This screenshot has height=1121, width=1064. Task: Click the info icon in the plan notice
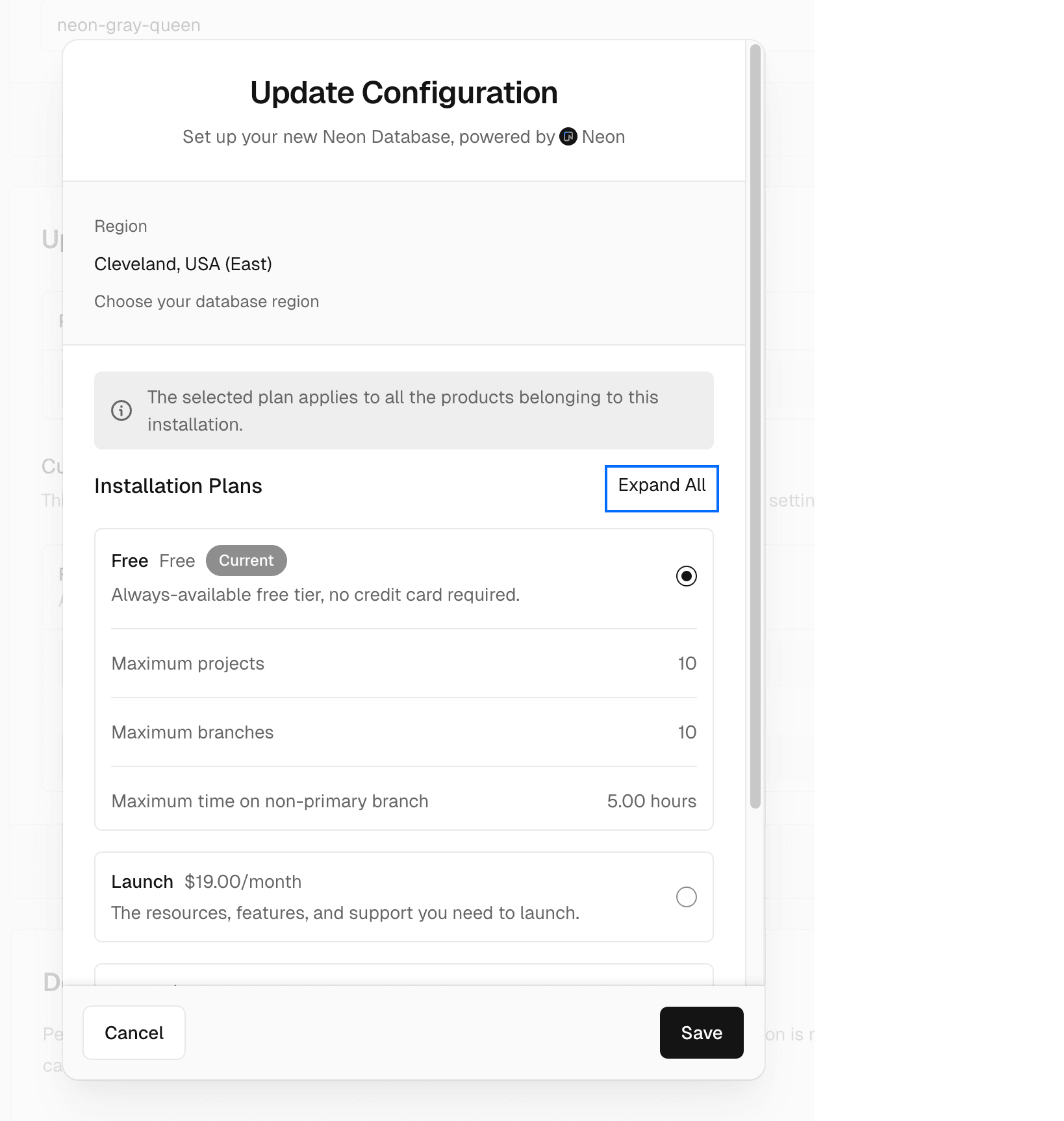(121, 410)
